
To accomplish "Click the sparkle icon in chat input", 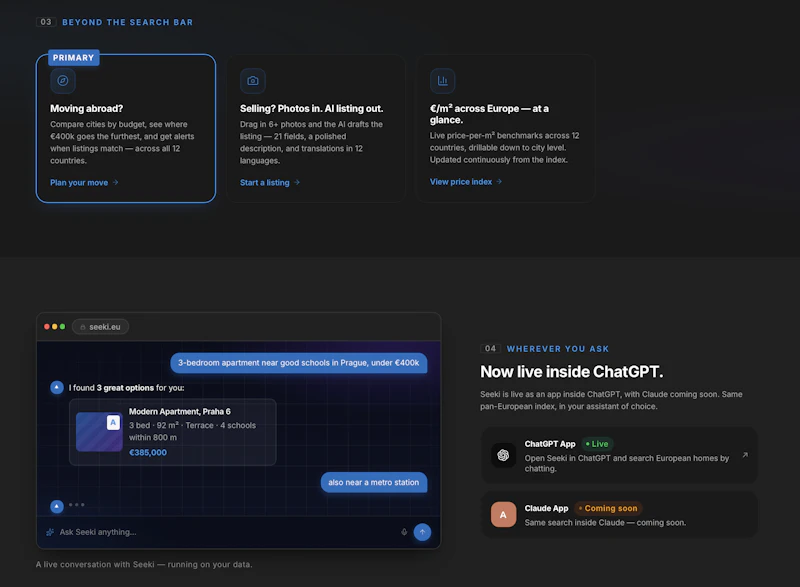I will pyautogui.click(x=50, y=532).
